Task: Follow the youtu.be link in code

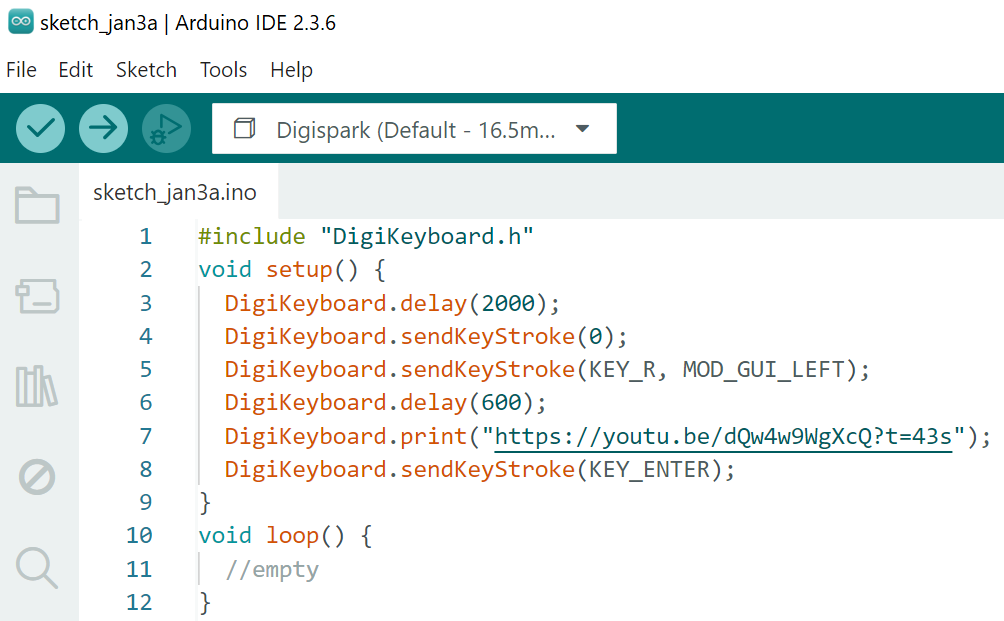Action: 723,436
